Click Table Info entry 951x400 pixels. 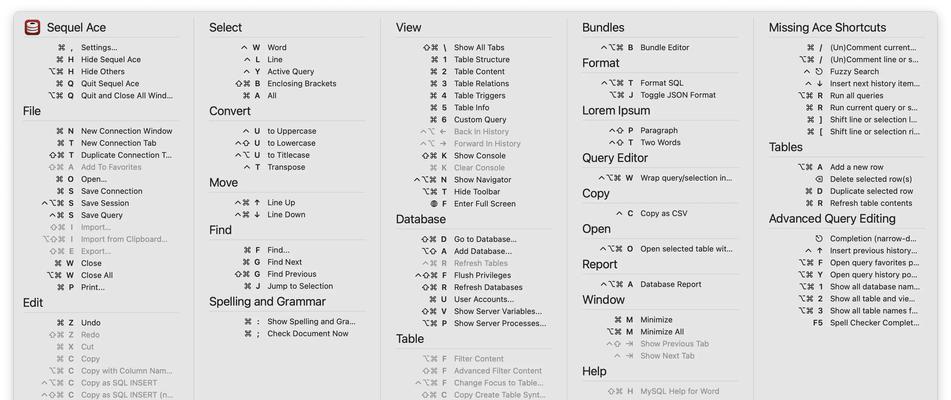[472, 107]
